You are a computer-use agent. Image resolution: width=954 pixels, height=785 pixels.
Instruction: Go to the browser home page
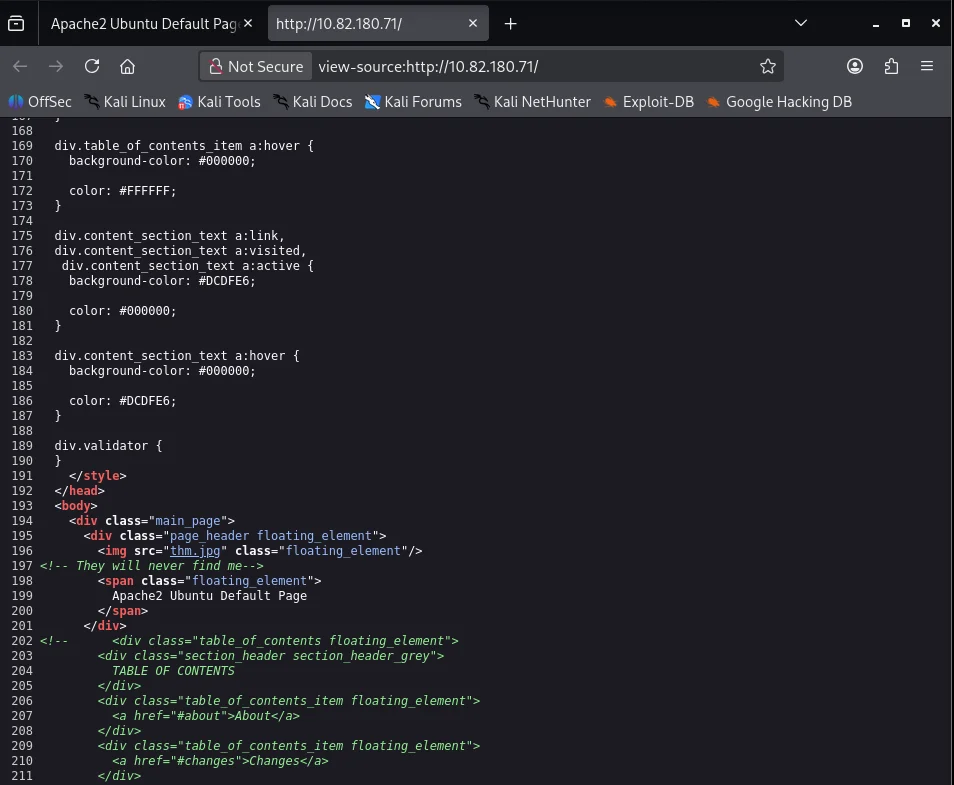click(127, 66)
